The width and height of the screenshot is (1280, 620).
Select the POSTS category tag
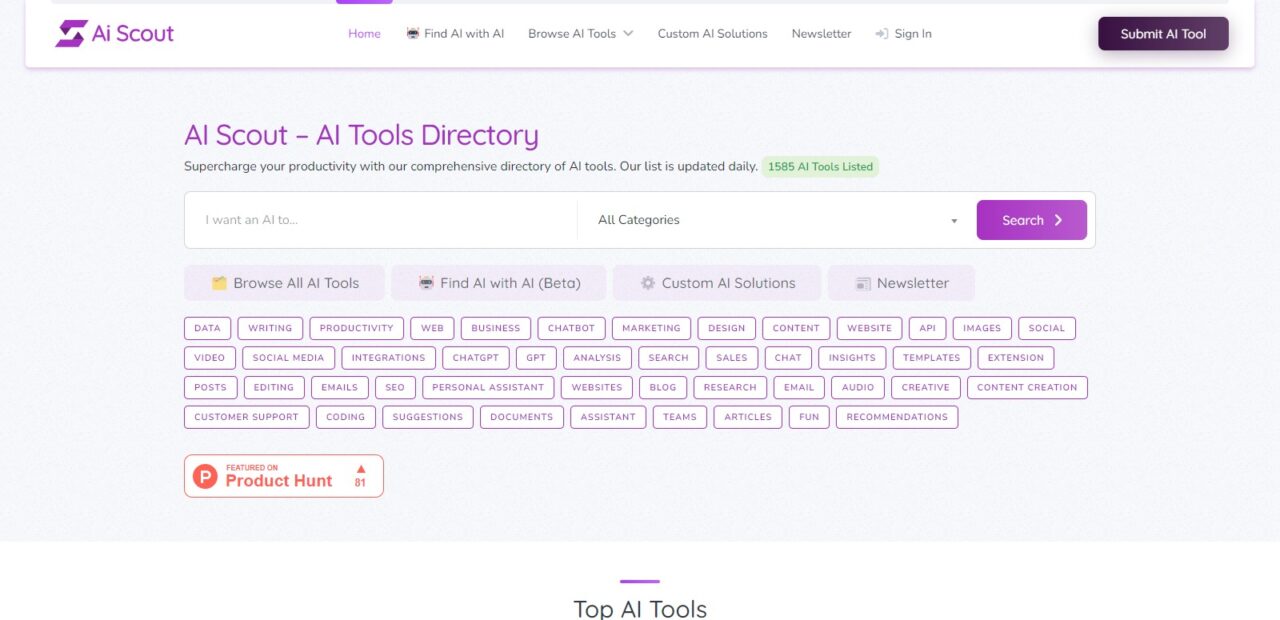(211, 388)
